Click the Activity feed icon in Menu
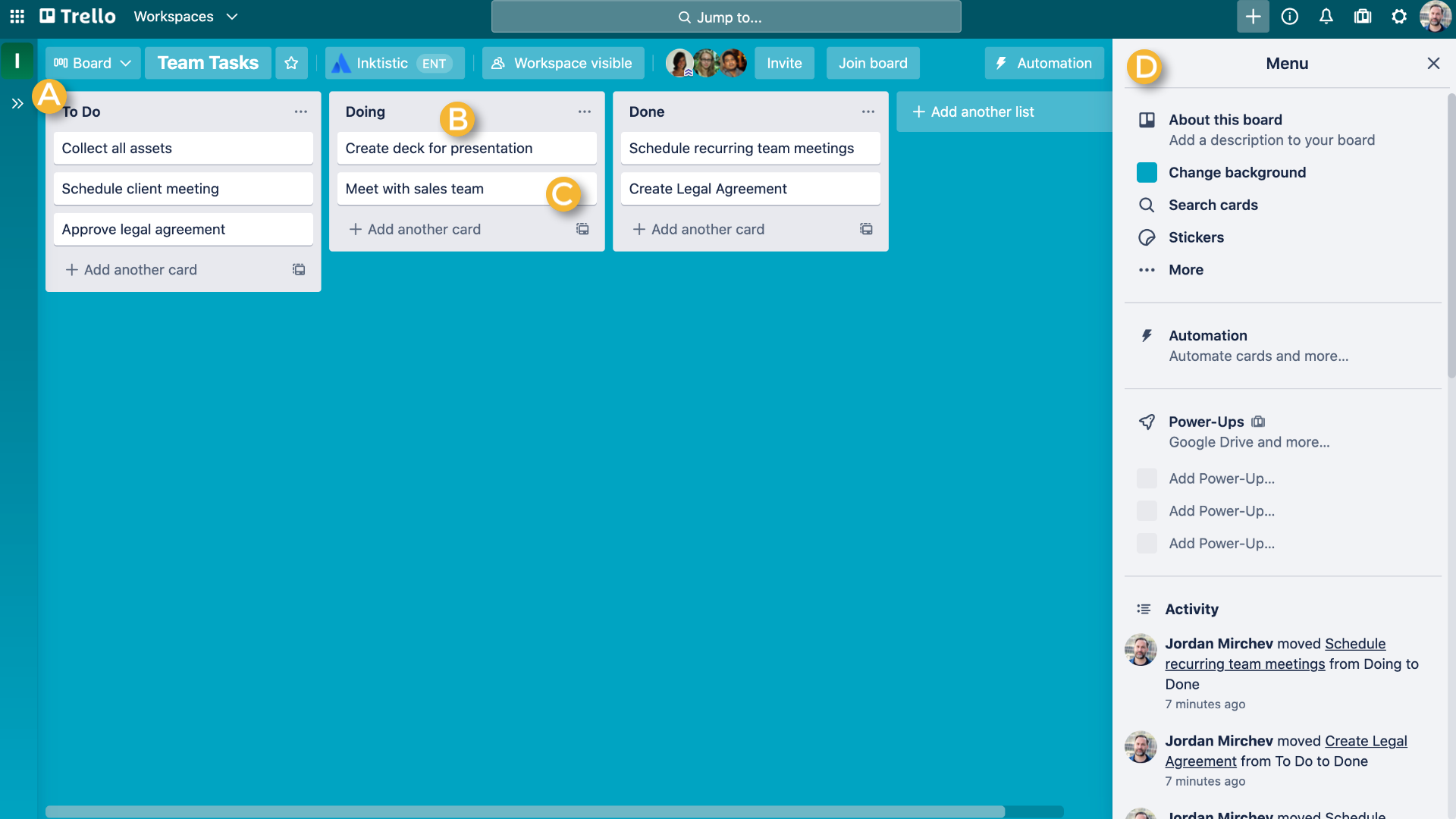 point(1144,608)
